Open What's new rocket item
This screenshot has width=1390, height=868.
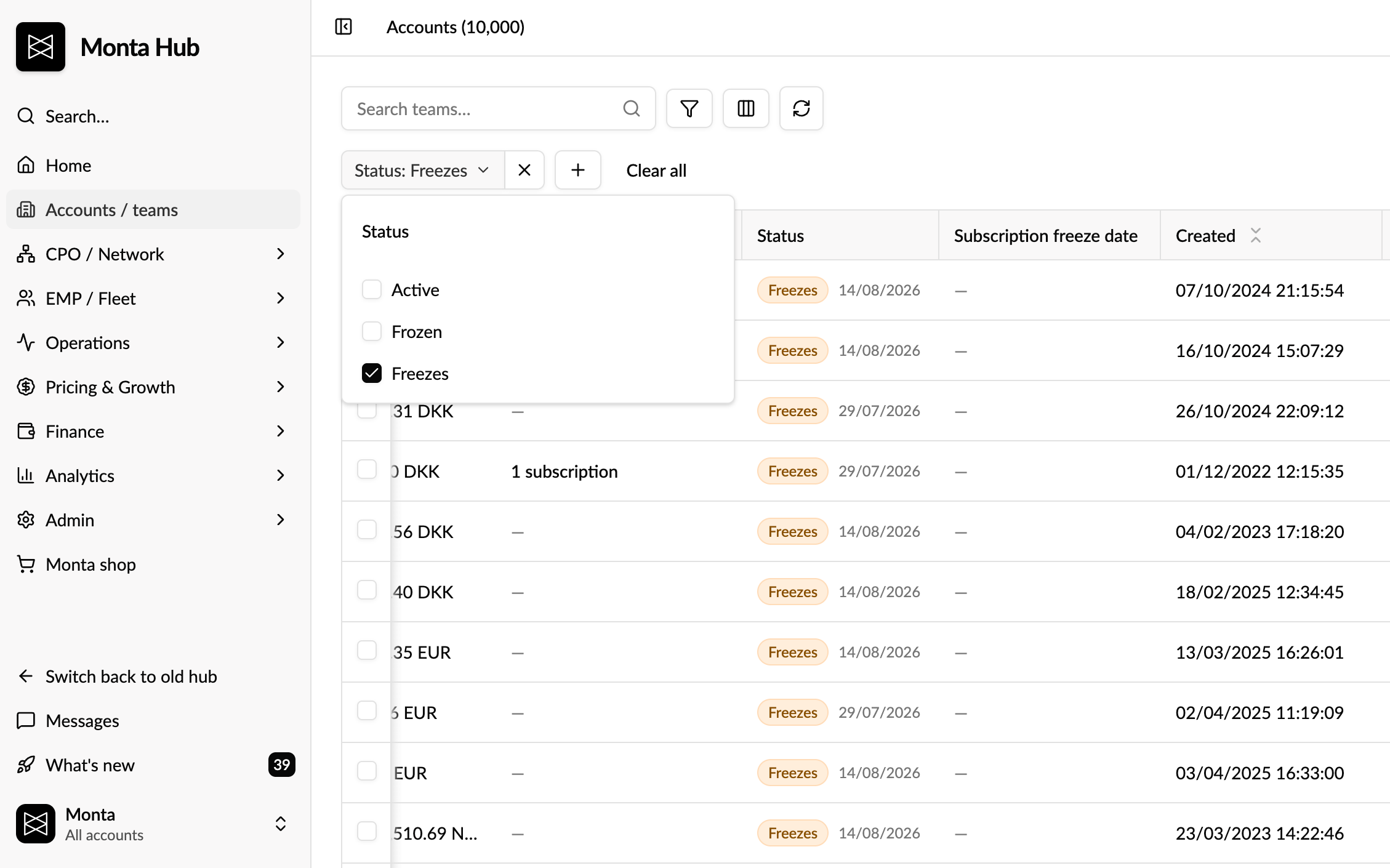pyautogui.click(x=153, y=765)
